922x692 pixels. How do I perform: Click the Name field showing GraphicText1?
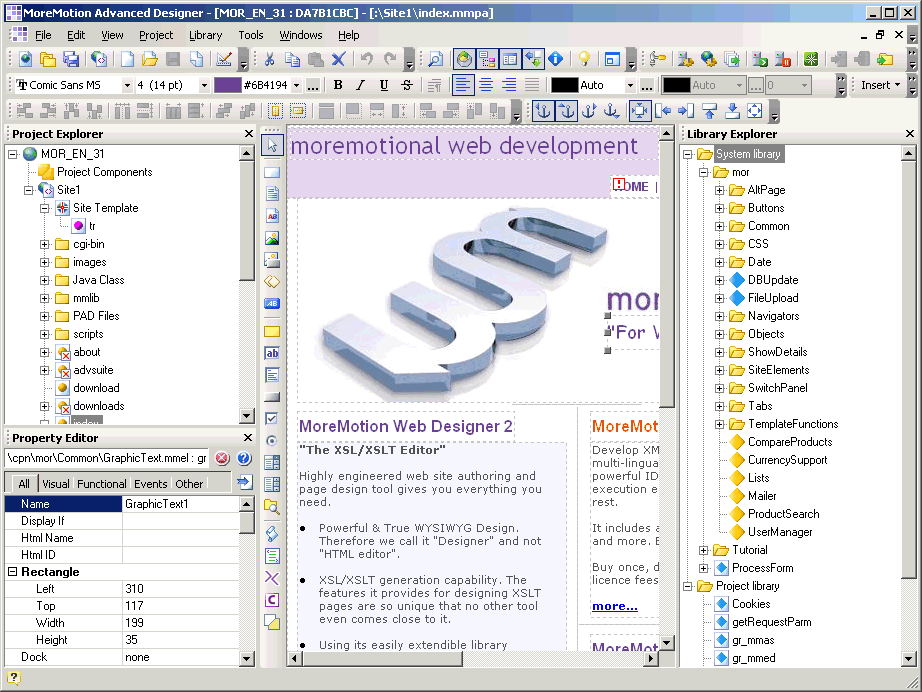pos(181,504)
